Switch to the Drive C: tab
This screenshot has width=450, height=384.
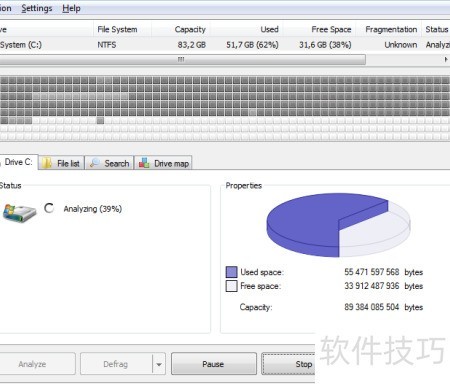tap(18, 162)
